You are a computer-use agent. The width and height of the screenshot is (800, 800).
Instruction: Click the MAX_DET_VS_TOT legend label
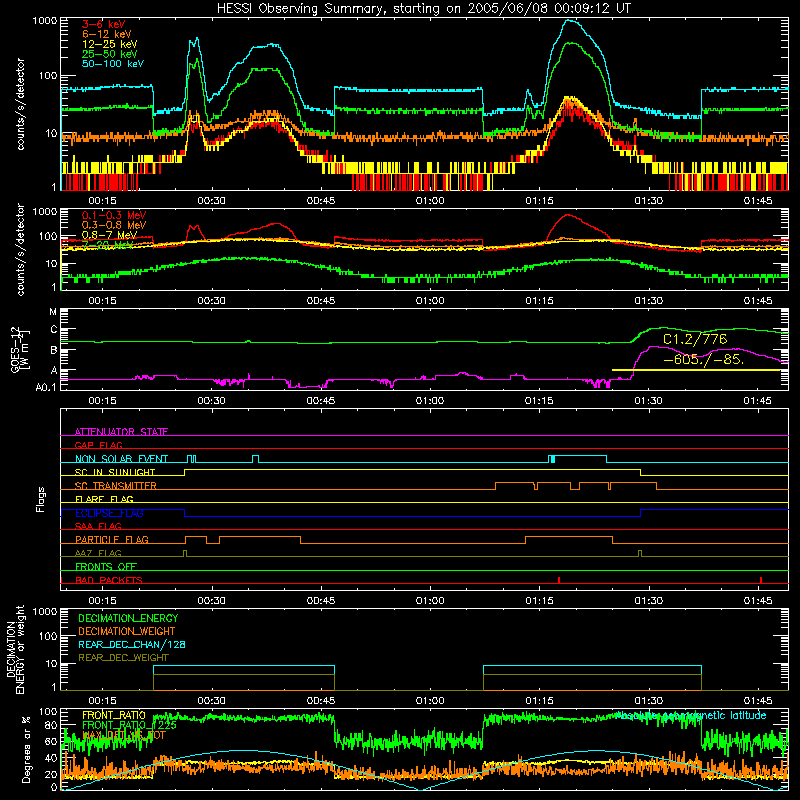point(123,735)
